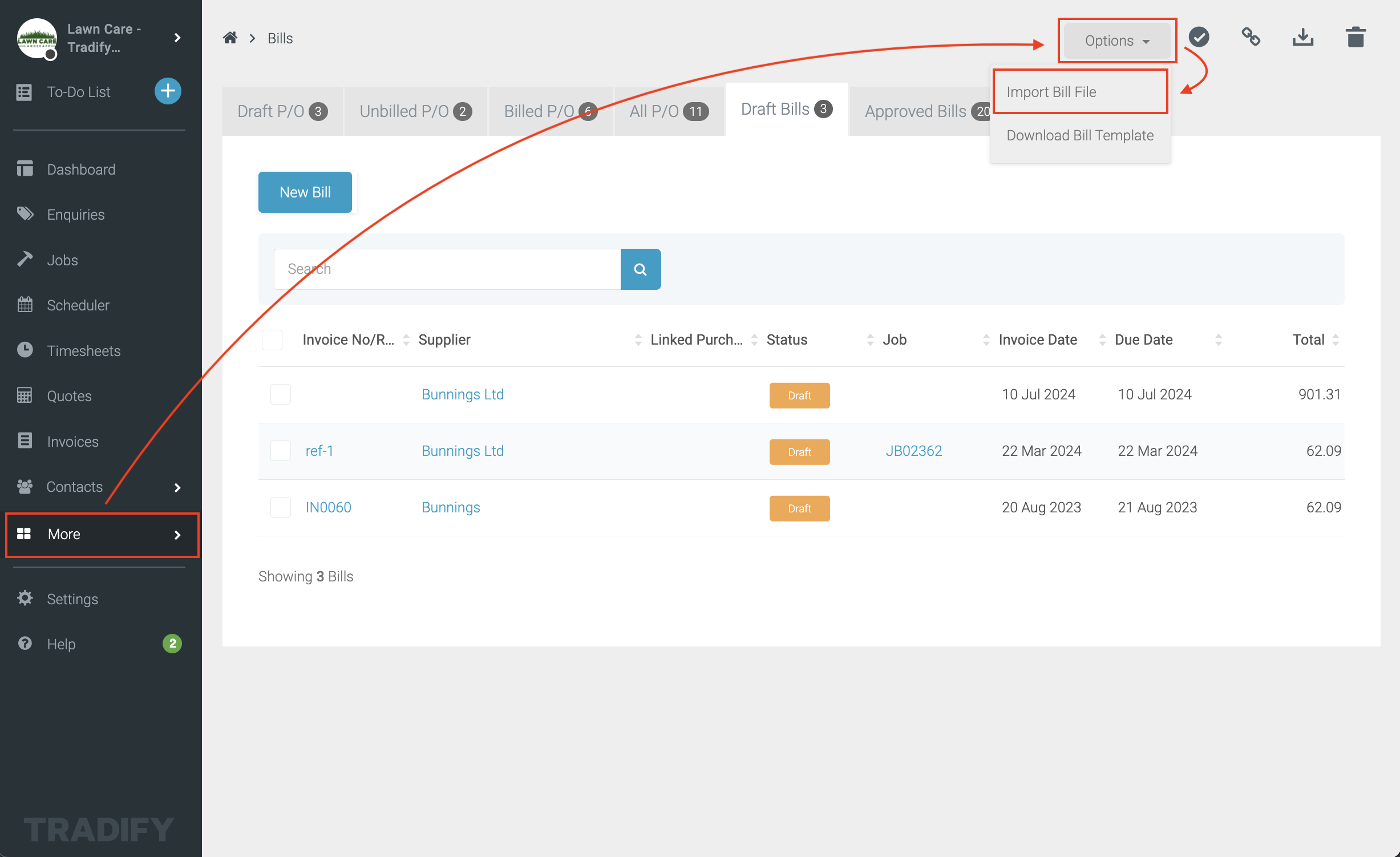1400x857 pixels.
Task: Click the approve checkmark icon
Action: click(x=1199, y=37)
